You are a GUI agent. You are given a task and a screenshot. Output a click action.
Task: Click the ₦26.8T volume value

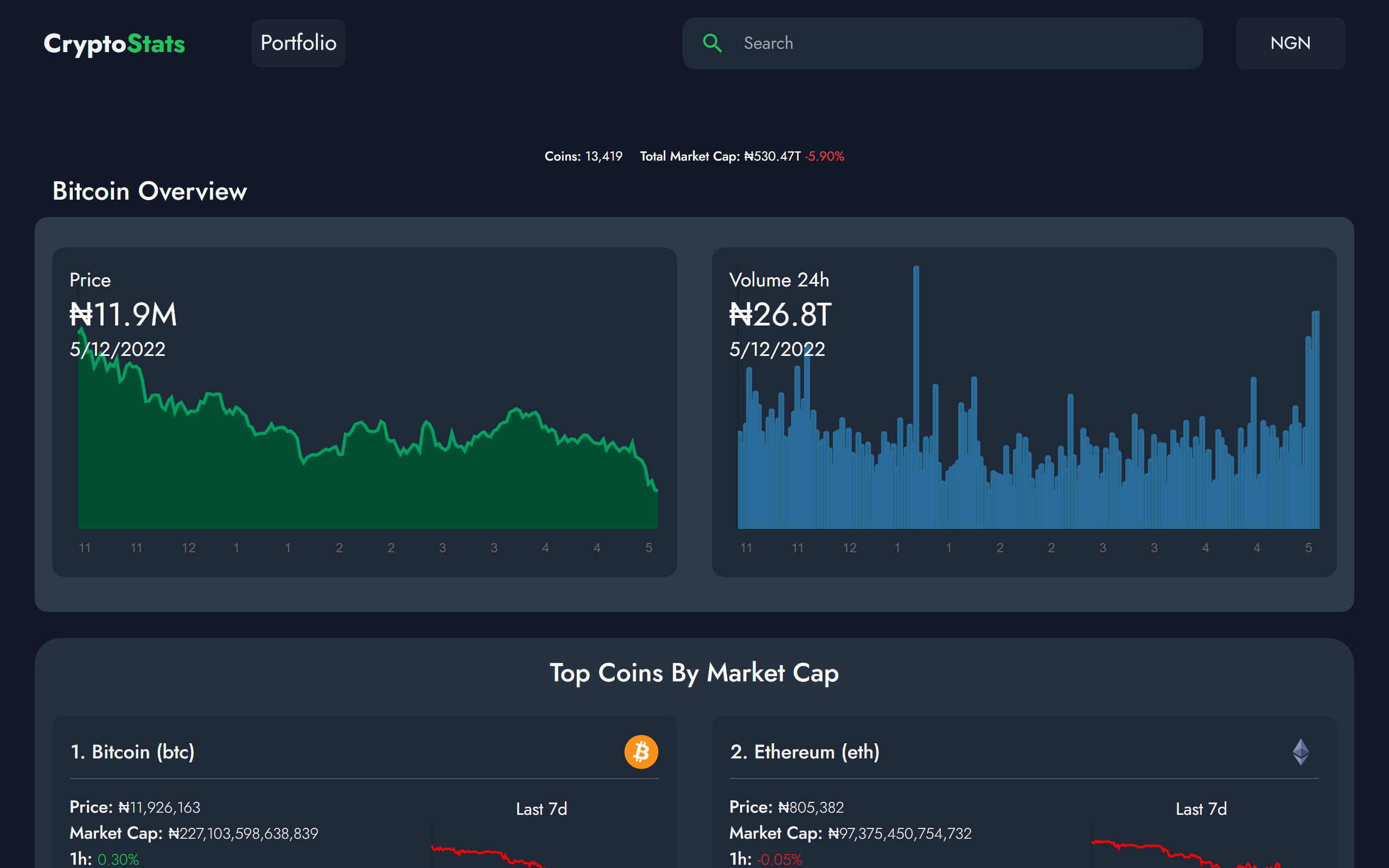tap(780, 315)
